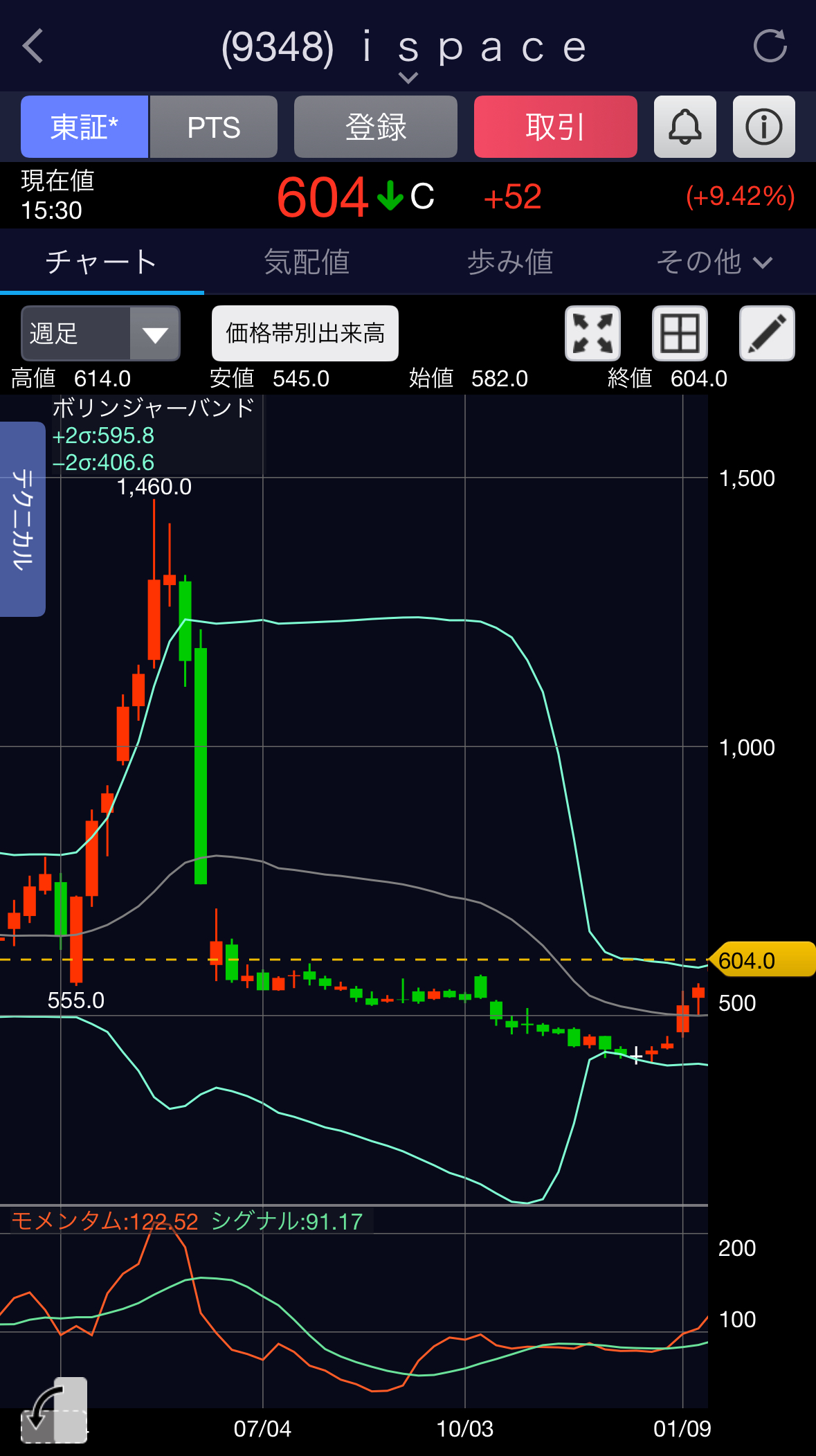Image resolution: width=816 pixels, height=1456 pixels.
Task: Open the stock info icon
Action: pos(763,127)
